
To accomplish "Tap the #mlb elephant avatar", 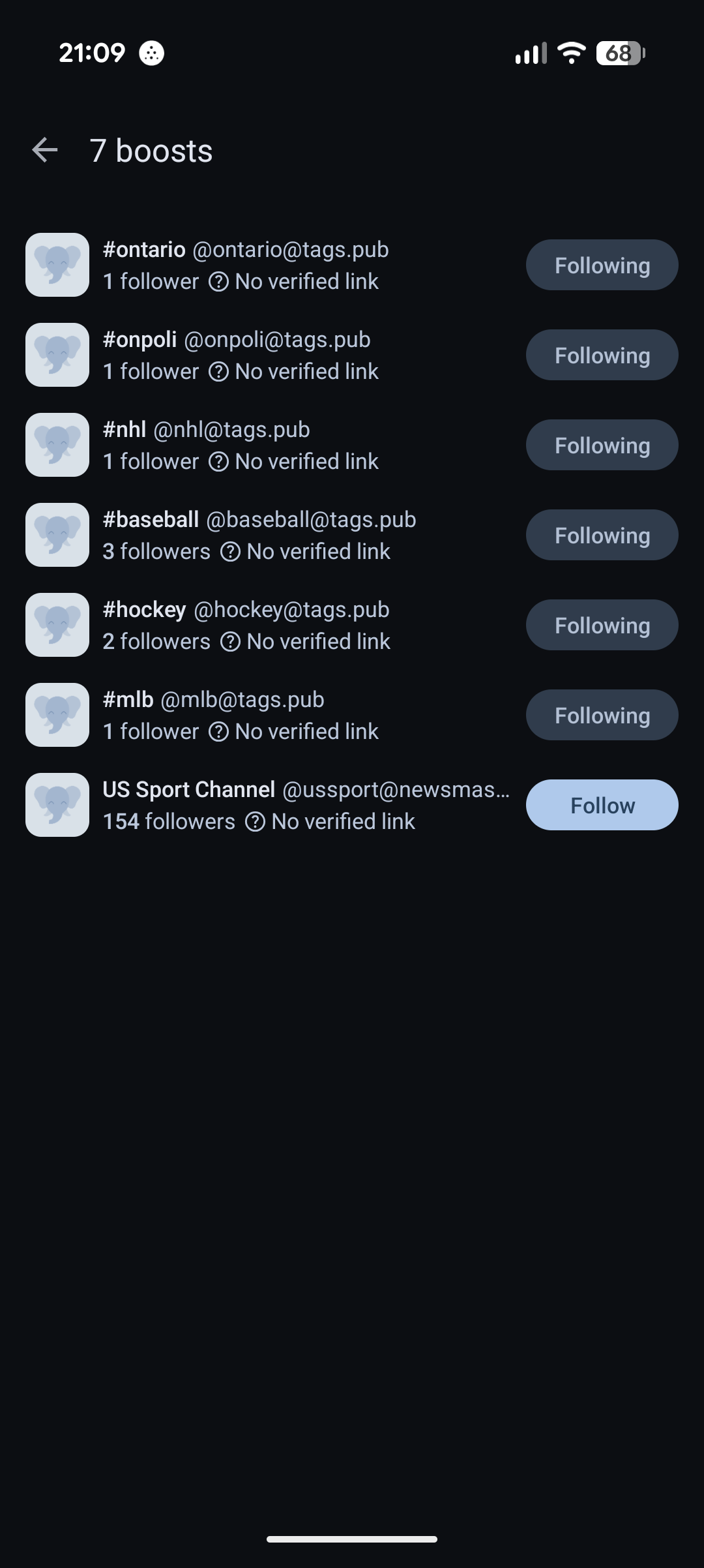I will tap(57, 715).
